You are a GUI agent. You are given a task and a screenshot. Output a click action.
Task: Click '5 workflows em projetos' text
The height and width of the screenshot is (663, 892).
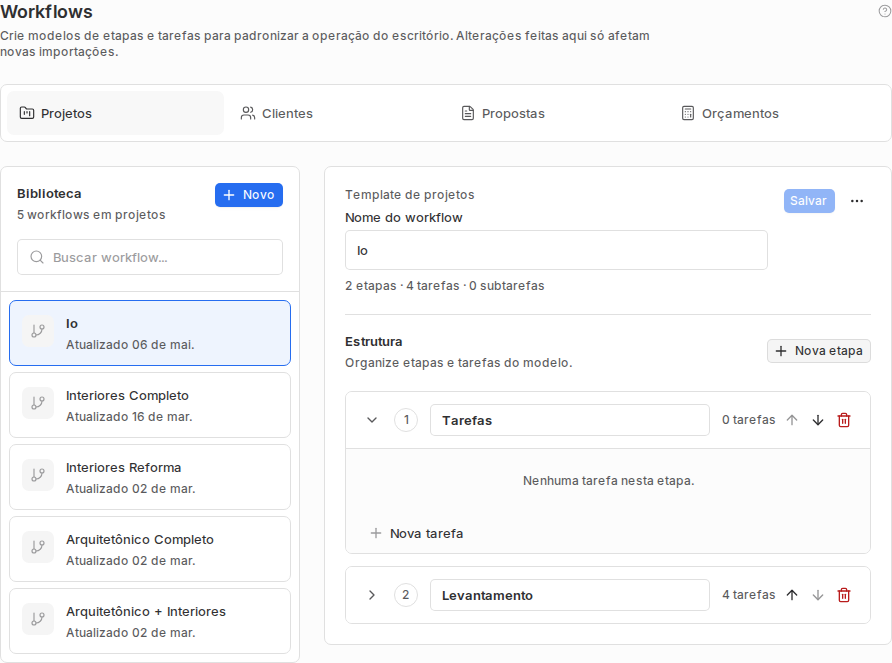click(x=91, y=215)
